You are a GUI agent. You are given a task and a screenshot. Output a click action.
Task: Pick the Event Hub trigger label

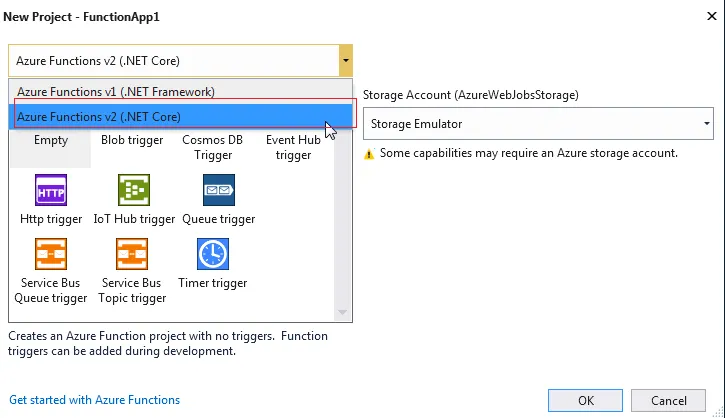pyautogui.click(x=293, y=147)
